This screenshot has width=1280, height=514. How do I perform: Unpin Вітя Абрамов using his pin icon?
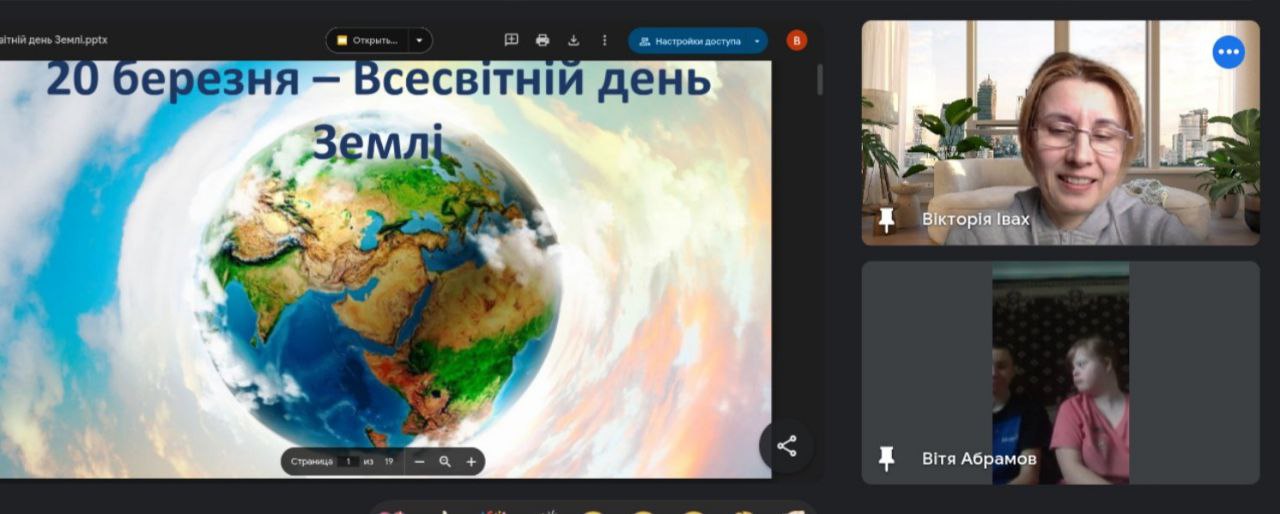(886, 458)
